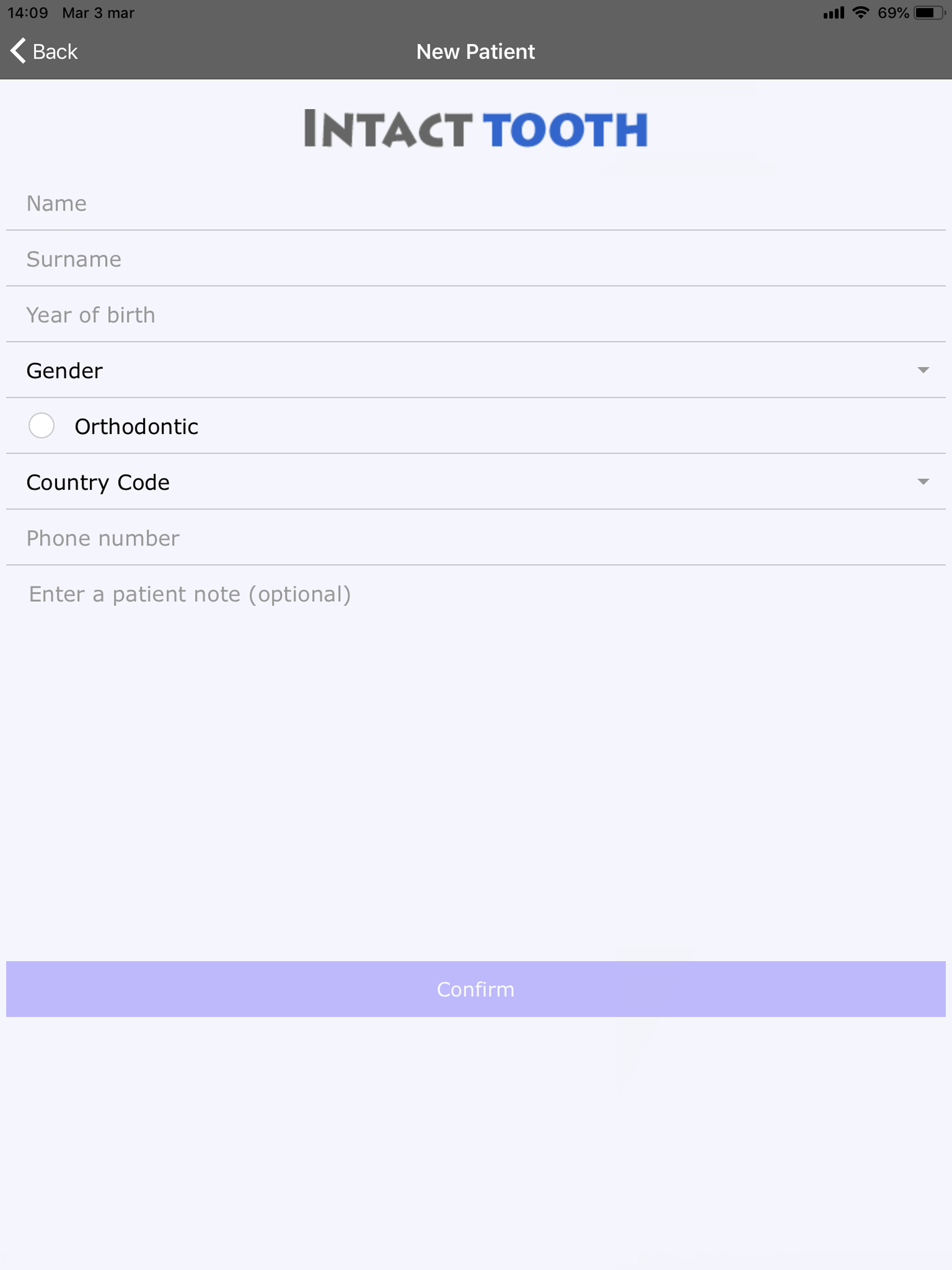Image resolution: width=952 pixels, height=1270 pixels.
Task: Tap the date Mar 3 mar
Action: (98, 13)
